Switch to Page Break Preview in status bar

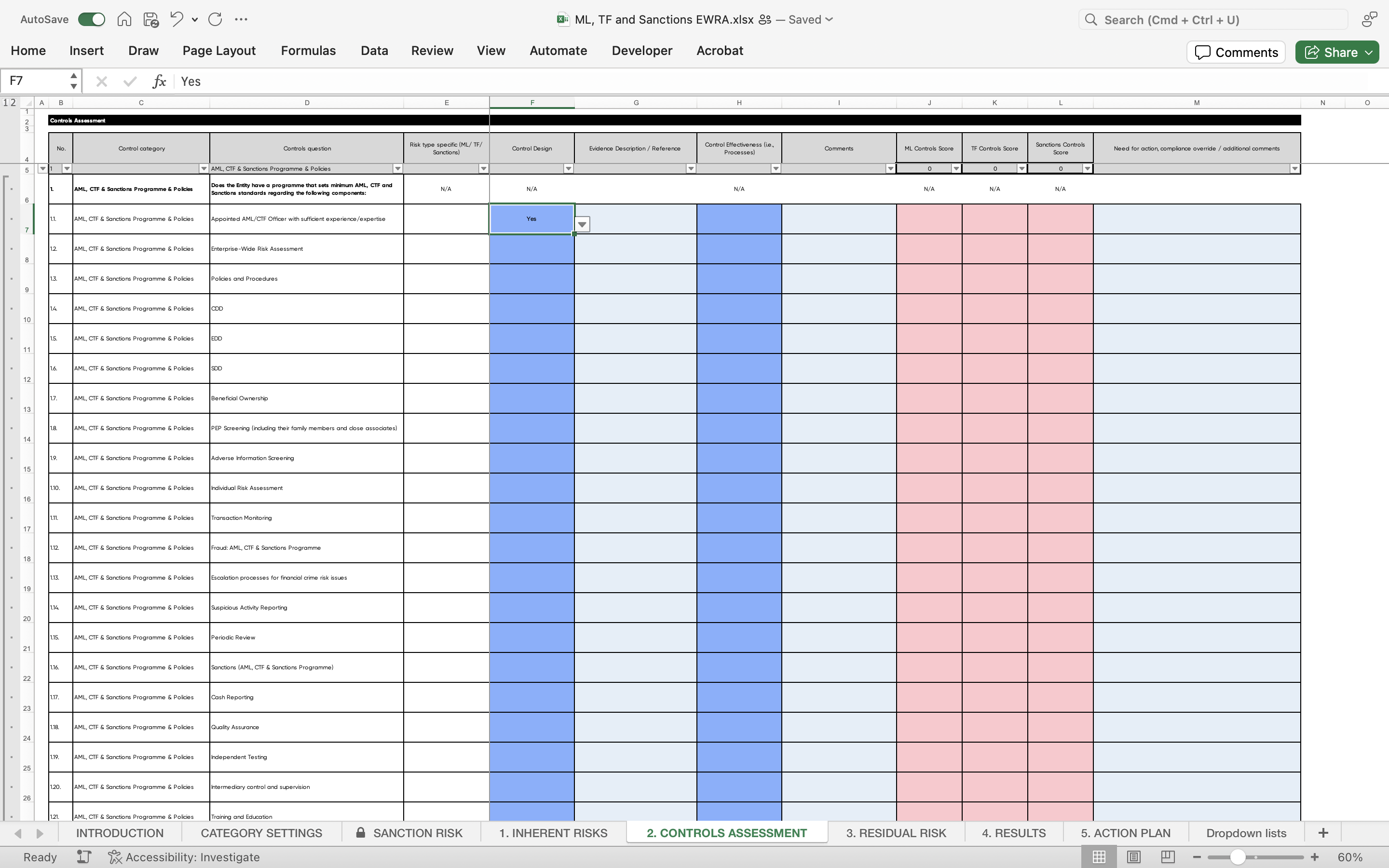coord(1168,856)
